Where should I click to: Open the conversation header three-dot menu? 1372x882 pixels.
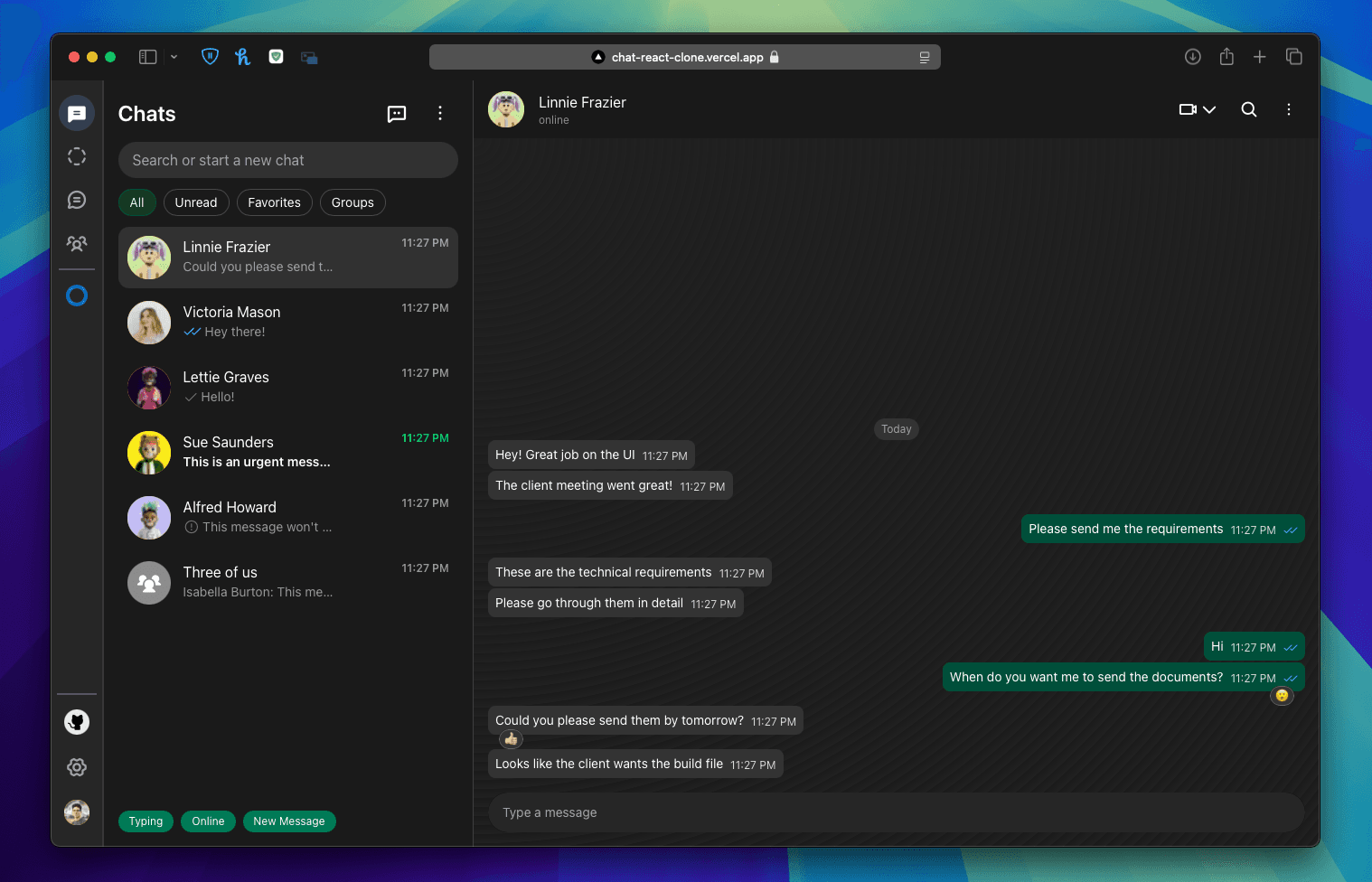tap(1288, 109)
